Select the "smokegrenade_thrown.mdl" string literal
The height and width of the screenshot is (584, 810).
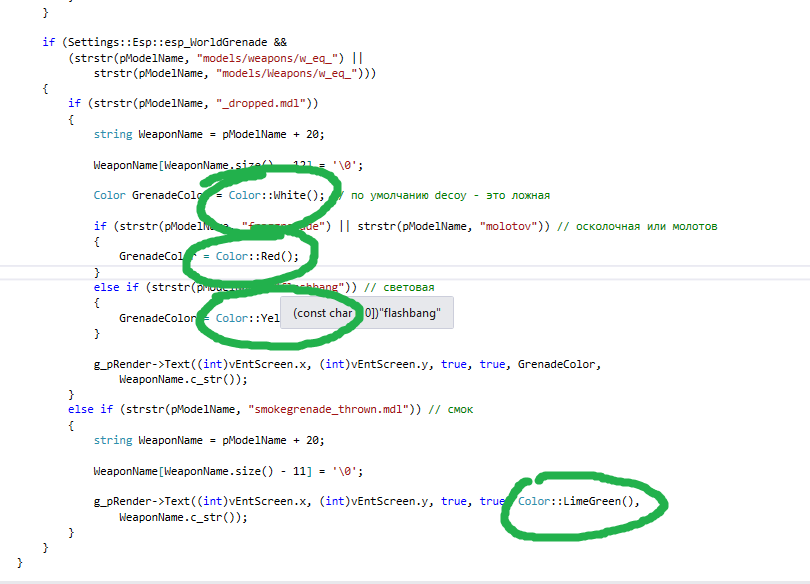pyautogui.click(x=332, y=409)
